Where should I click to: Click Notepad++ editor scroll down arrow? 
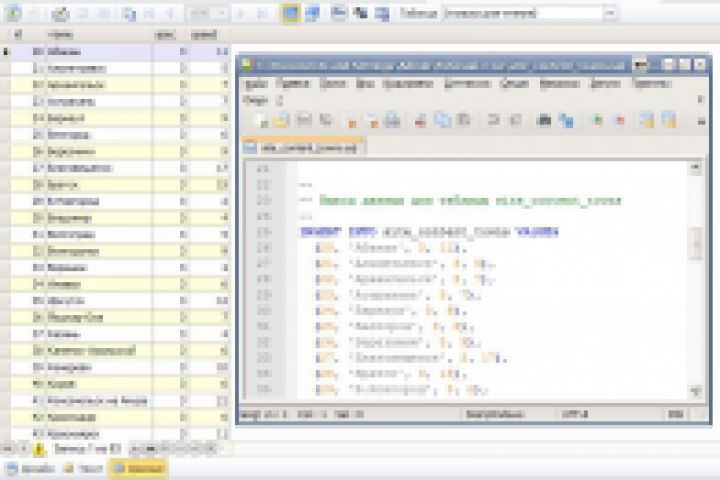click(x=695, y=391)
